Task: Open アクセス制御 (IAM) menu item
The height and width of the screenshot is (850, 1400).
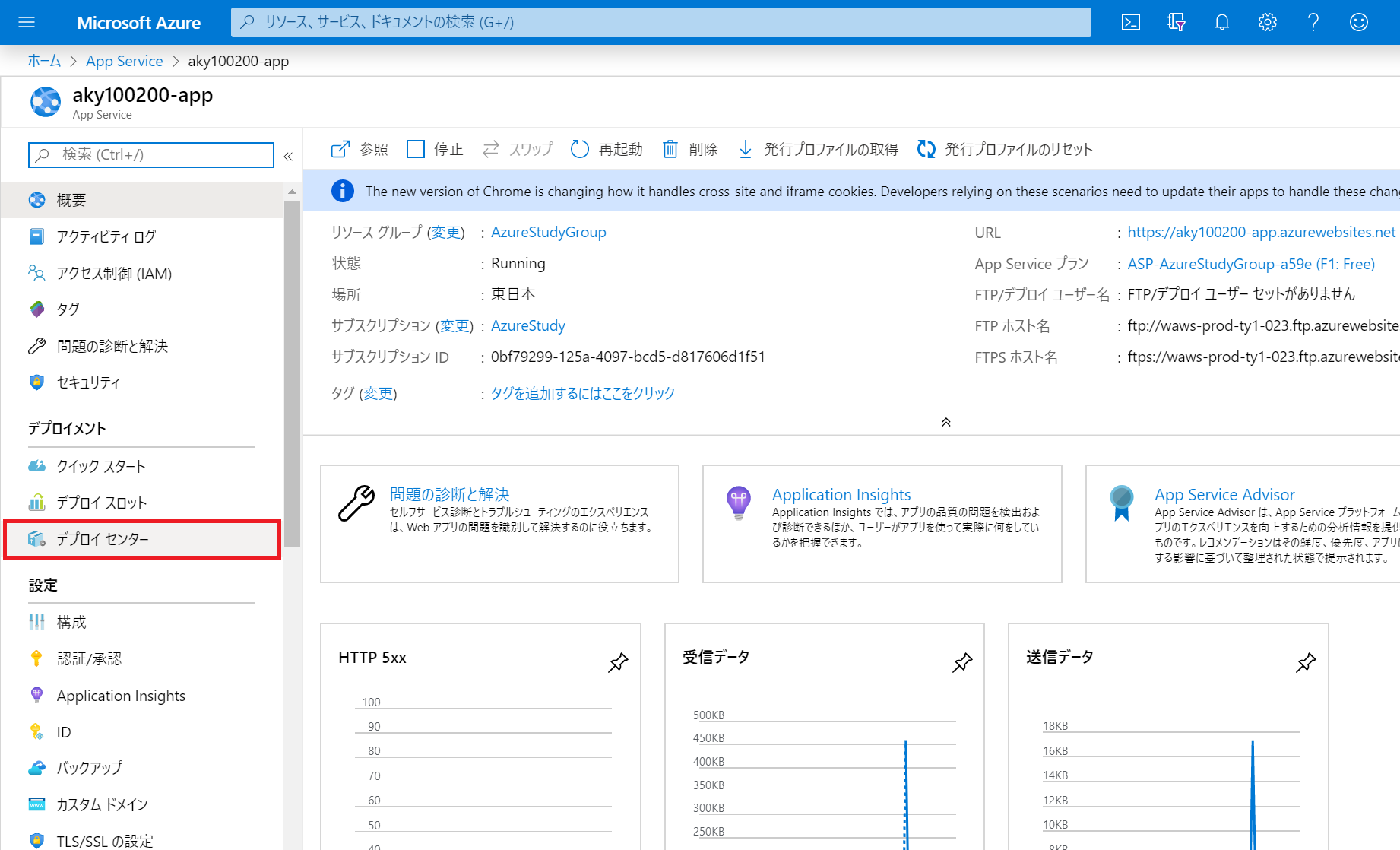Action: (141, 273)
